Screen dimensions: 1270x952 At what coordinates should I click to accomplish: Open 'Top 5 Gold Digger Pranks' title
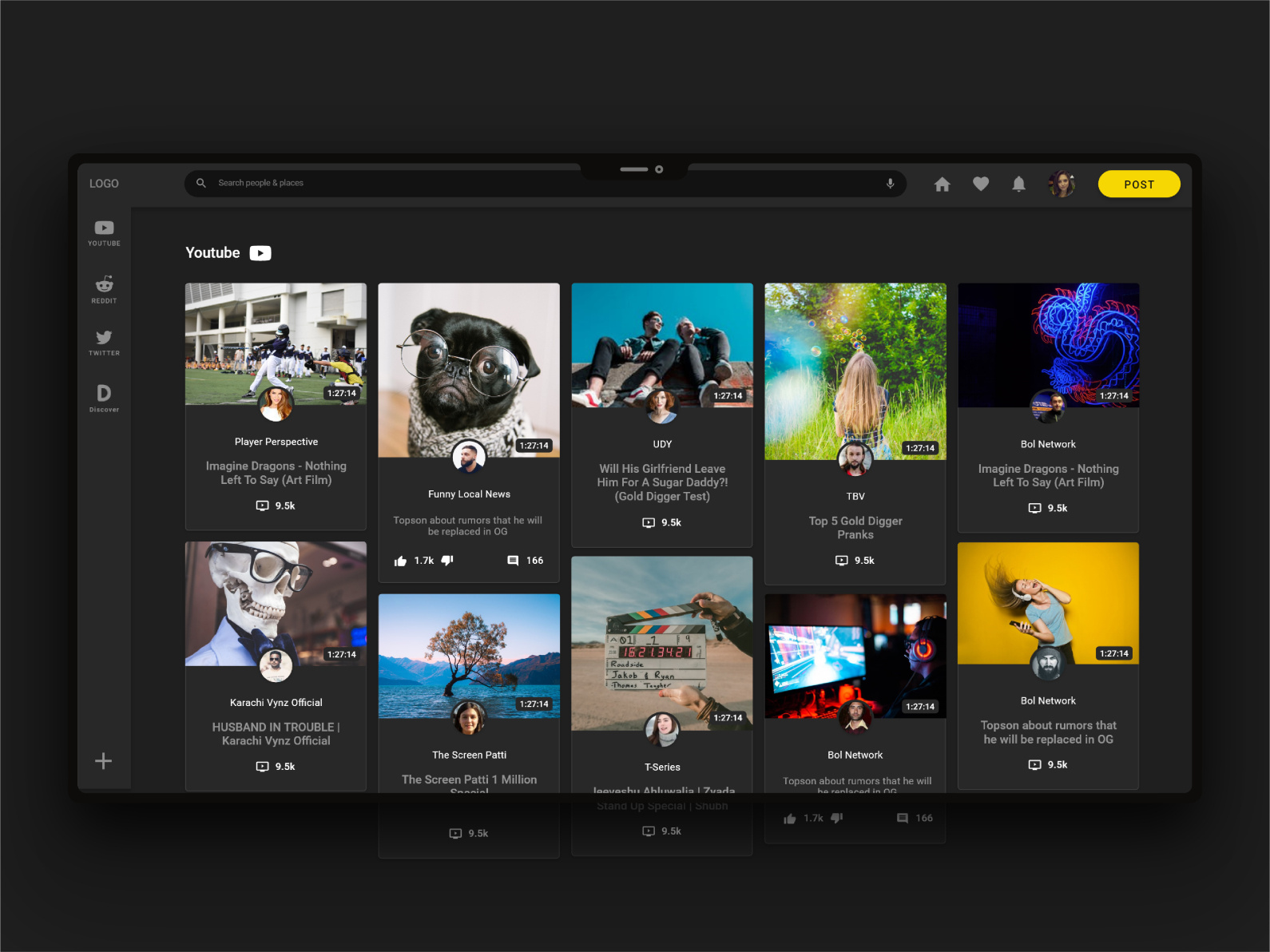(855, 528)
